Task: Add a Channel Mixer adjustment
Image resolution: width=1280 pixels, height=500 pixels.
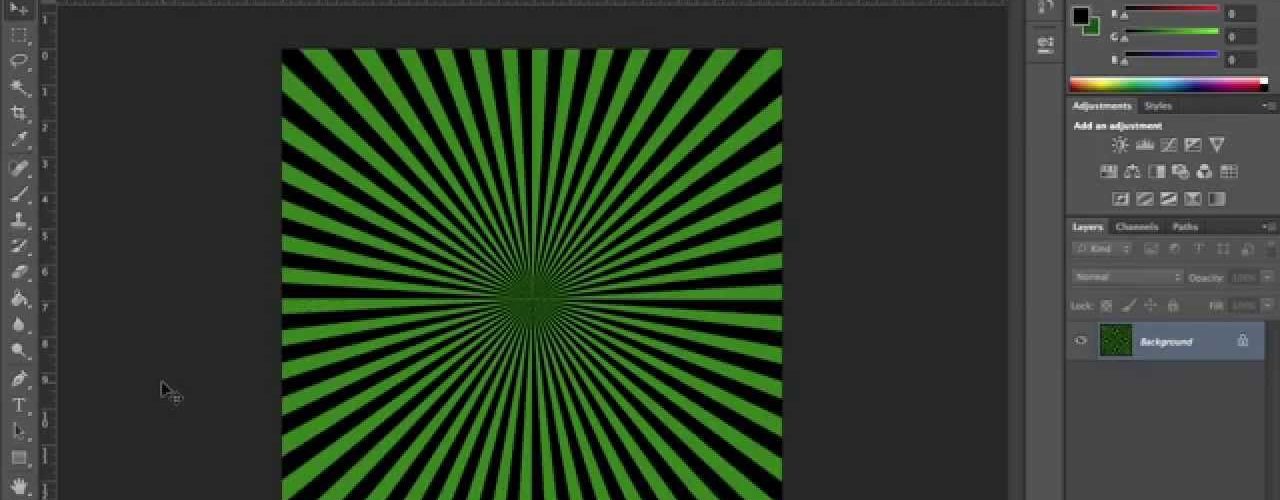Action: tap(1204, 172)
